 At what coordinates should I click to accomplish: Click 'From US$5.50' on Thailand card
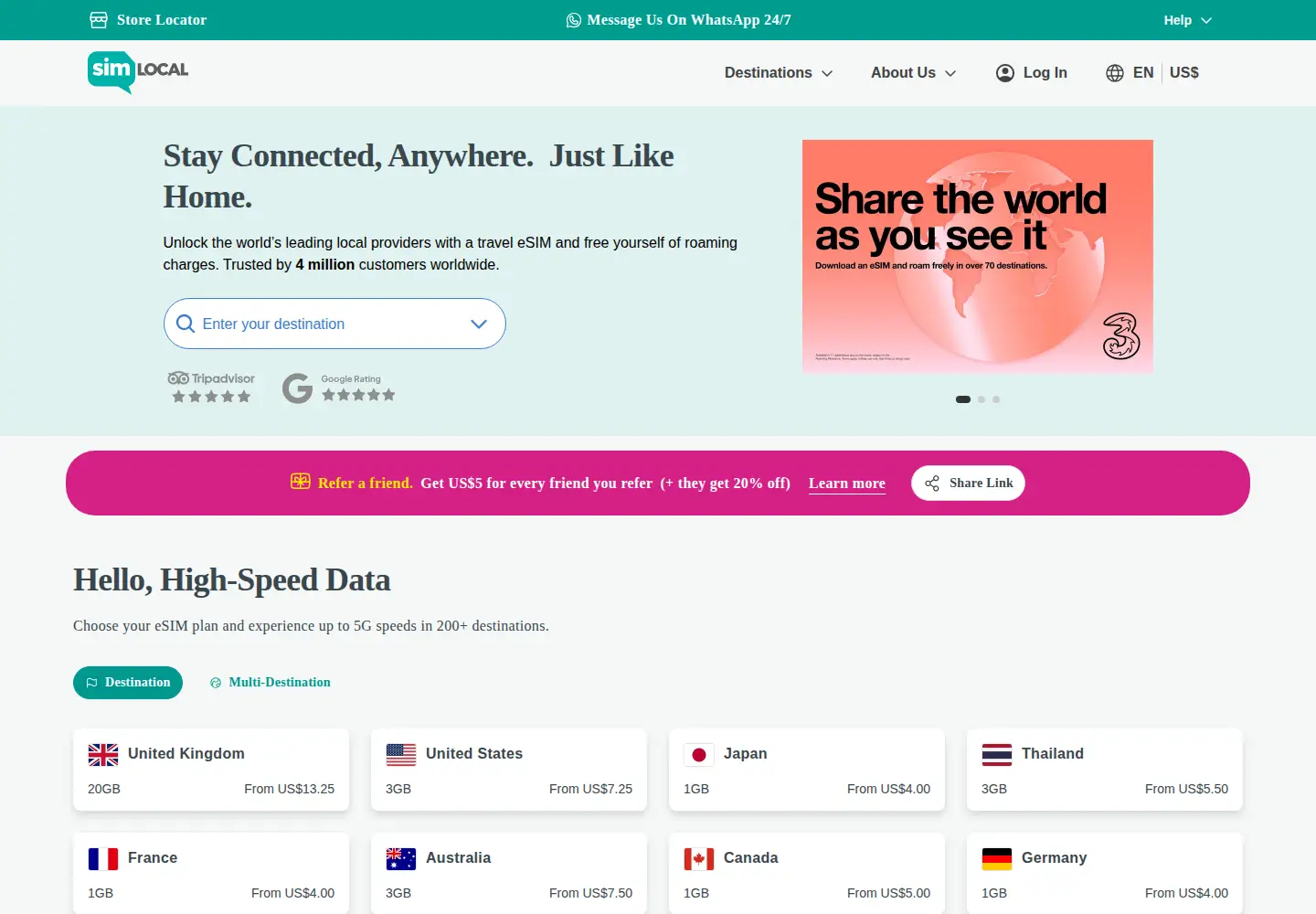point(1186,789)
